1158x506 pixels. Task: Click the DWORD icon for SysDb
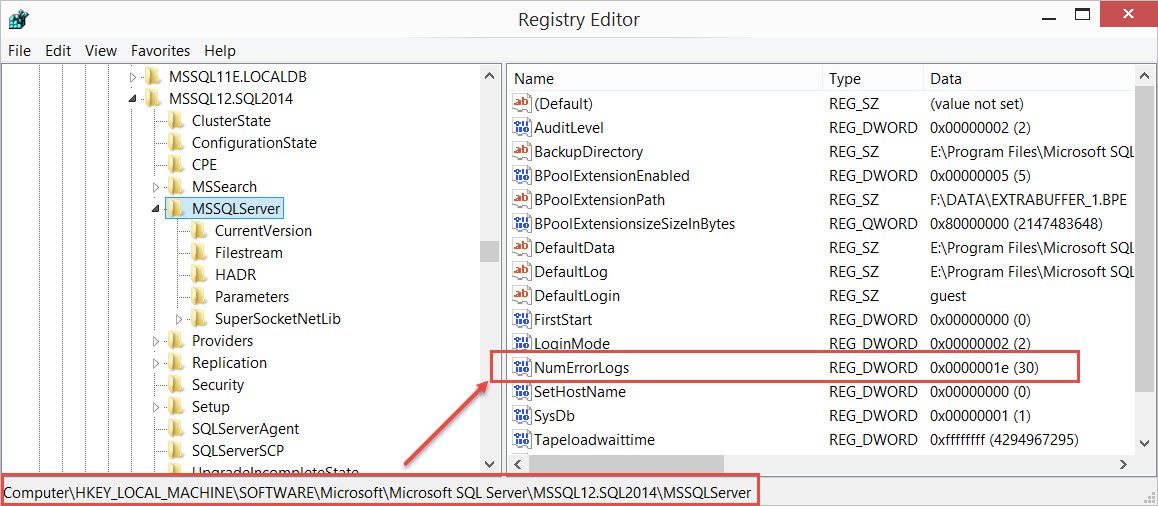click(522, 415)
